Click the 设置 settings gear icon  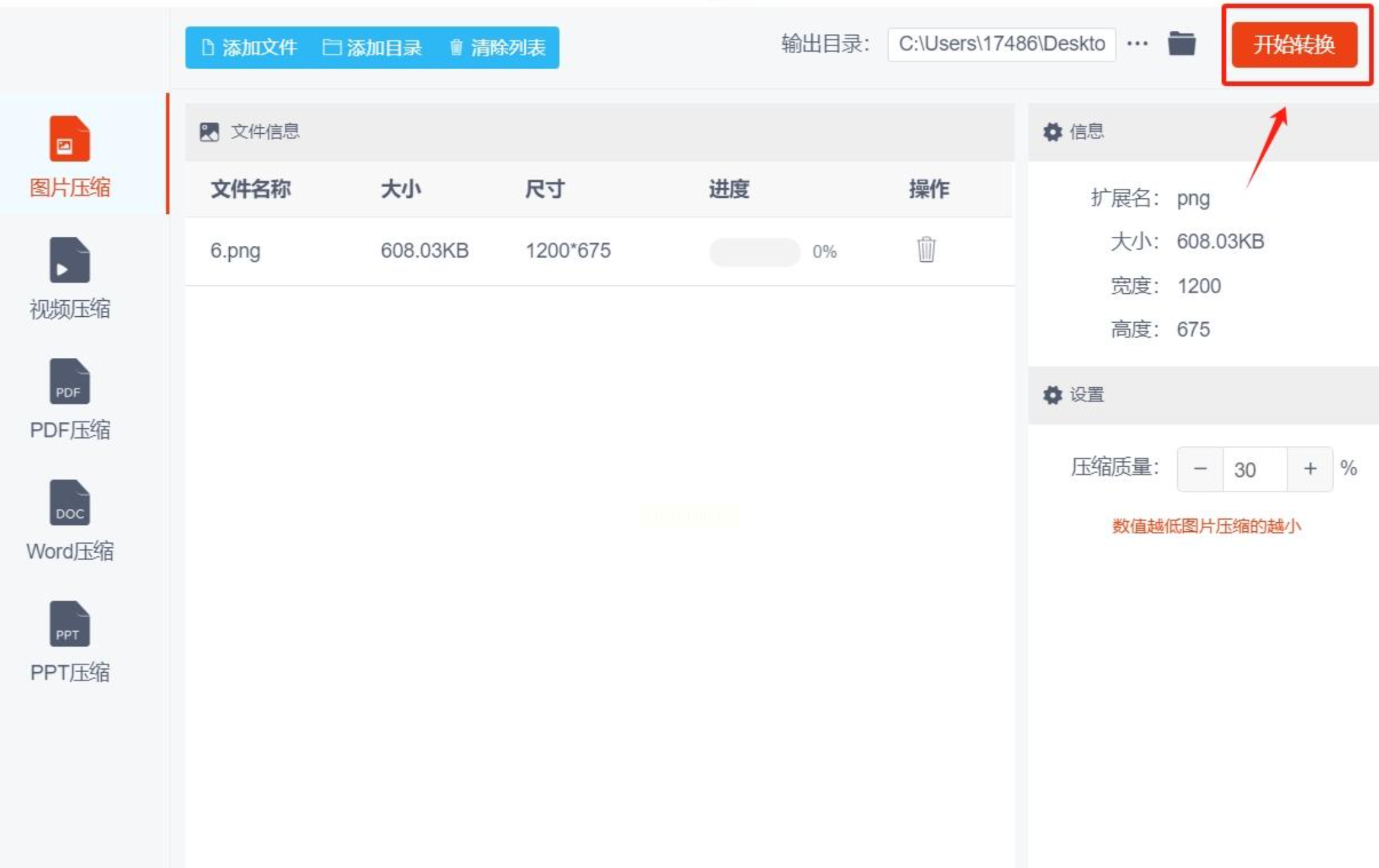click(x=1052, y=395)
